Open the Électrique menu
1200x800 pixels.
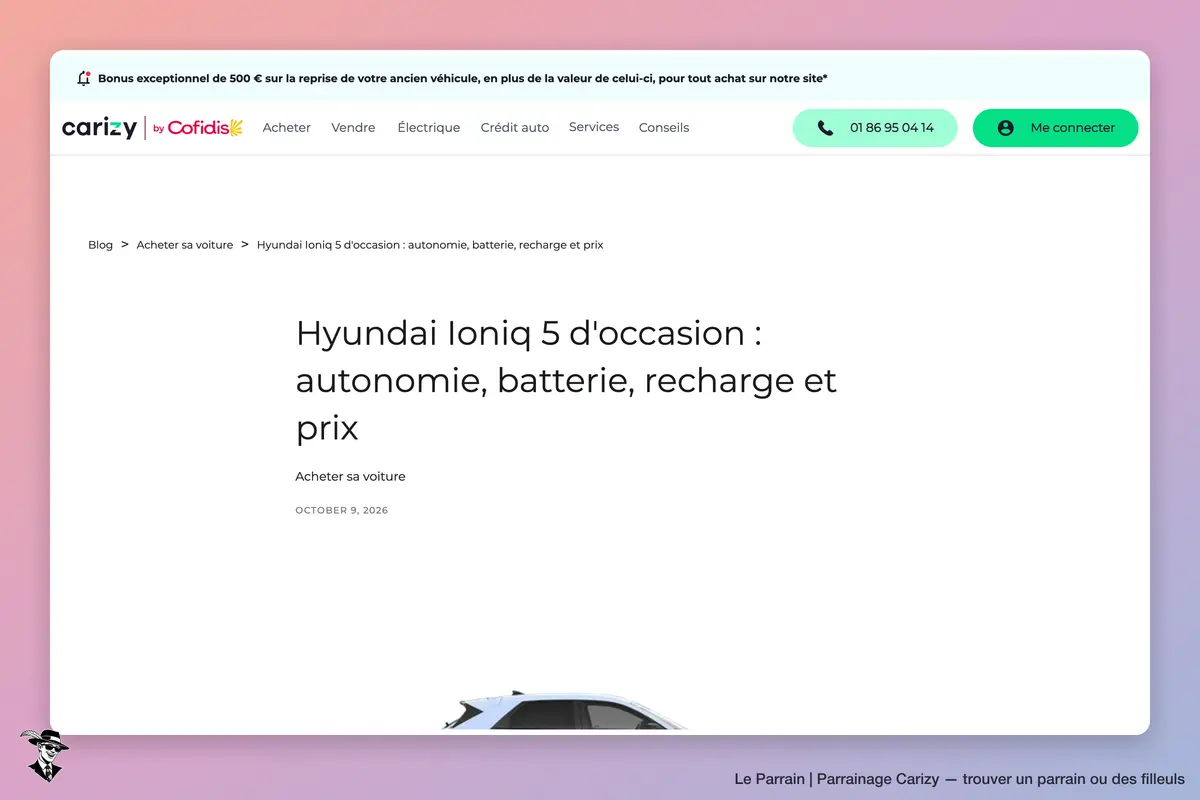coord(429,128)
